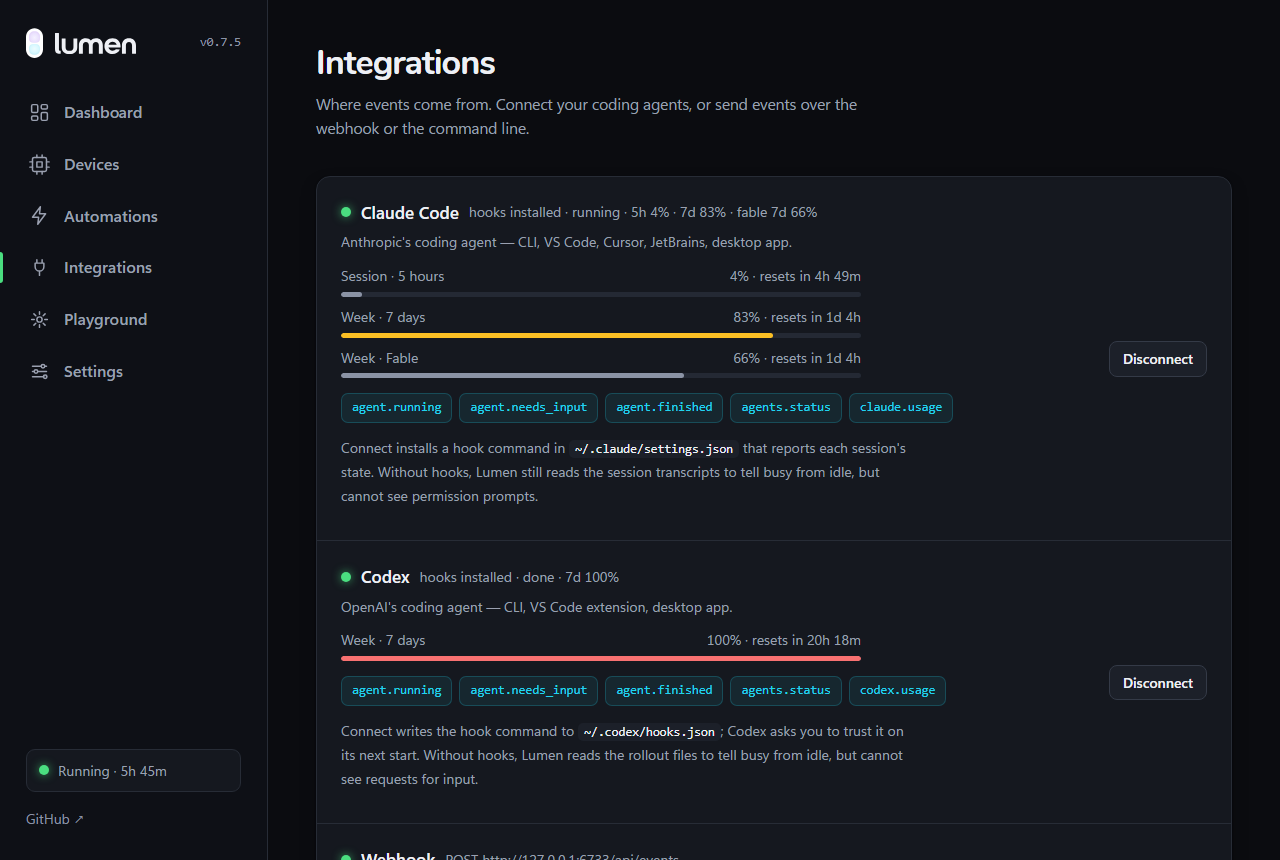Screen dimensions: 1280x860
Task: Click the Codex title
Action: pyautogui.click(x=385, y=578)
